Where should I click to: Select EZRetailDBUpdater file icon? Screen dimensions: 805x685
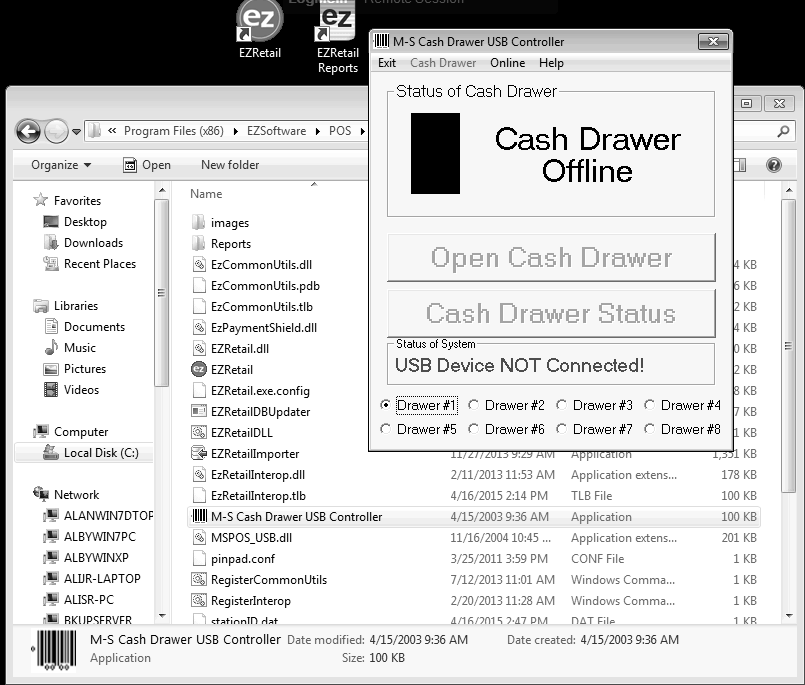click(x=199, y=412)
